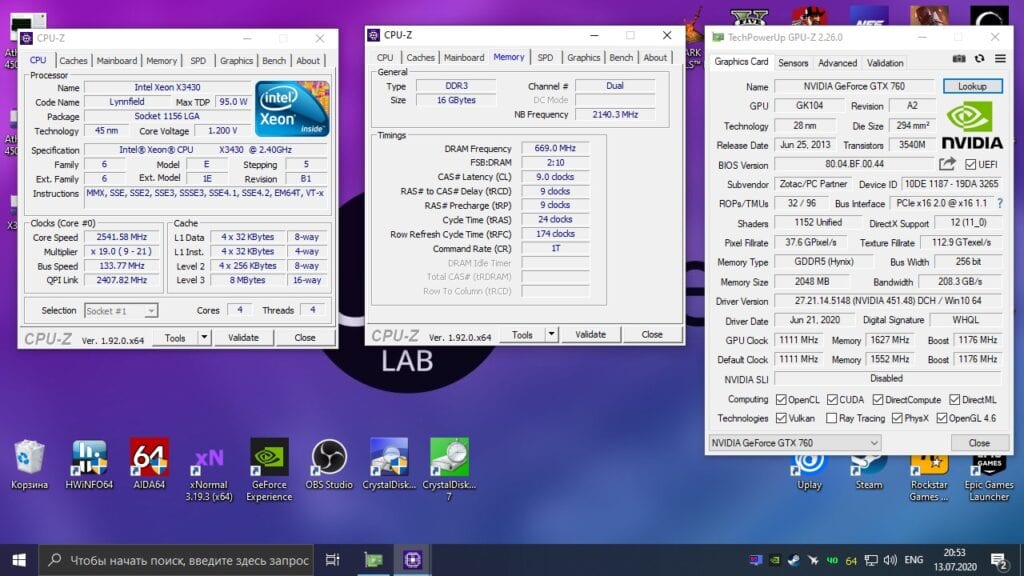Click NB Frequency value 2140.3 MHz

[x=615, y=114]
